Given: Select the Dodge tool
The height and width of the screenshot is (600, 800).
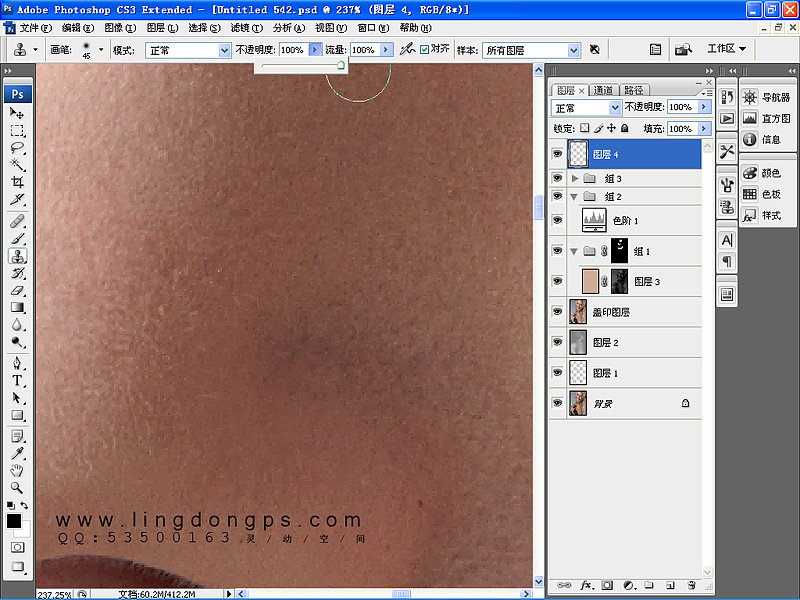Looking at the screenshot, I should click(17, 342).
